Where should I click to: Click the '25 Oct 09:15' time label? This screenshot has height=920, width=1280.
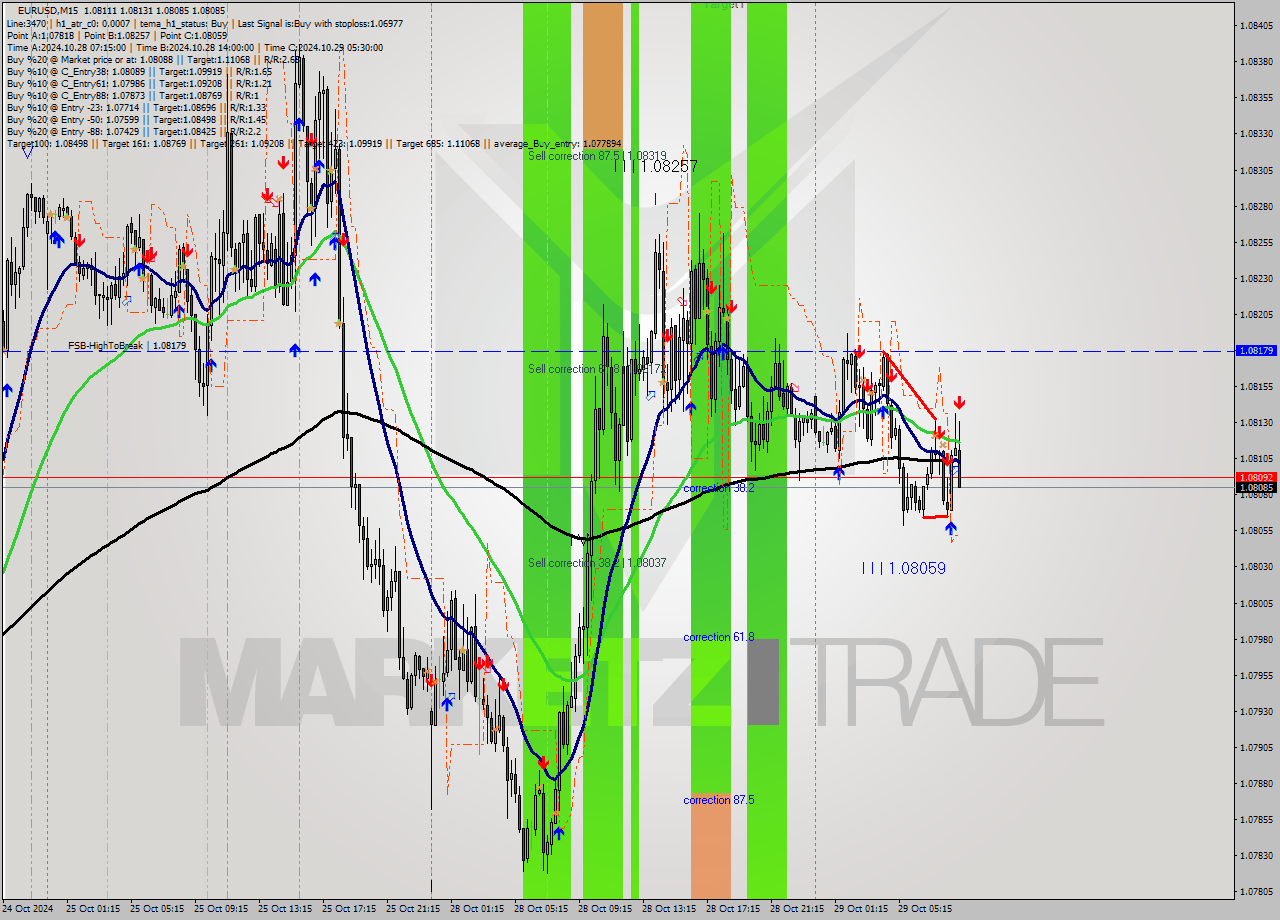pos(220,909)
